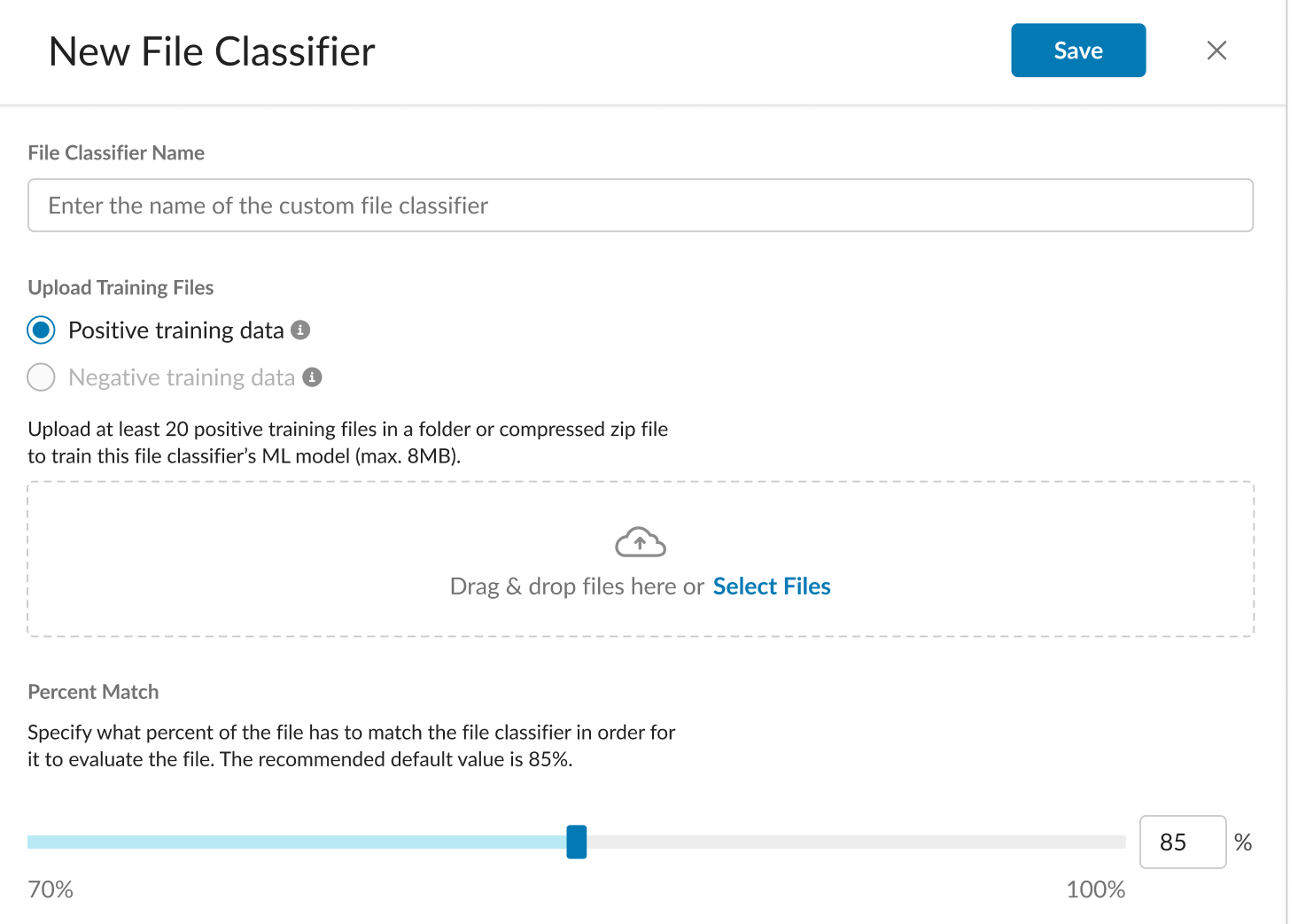Open the Select Files link
This screenshot has width=1298, height=924.
(771, 586)
